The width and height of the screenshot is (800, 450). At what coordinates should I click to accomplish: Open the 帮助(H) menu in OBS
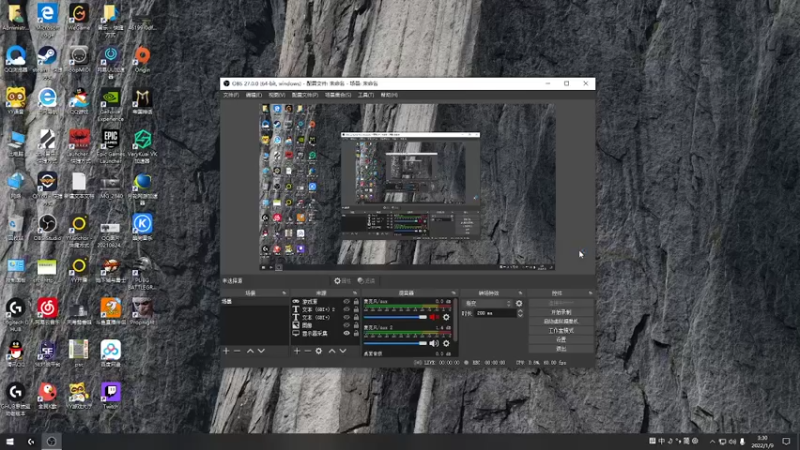[x=389, y=95]
